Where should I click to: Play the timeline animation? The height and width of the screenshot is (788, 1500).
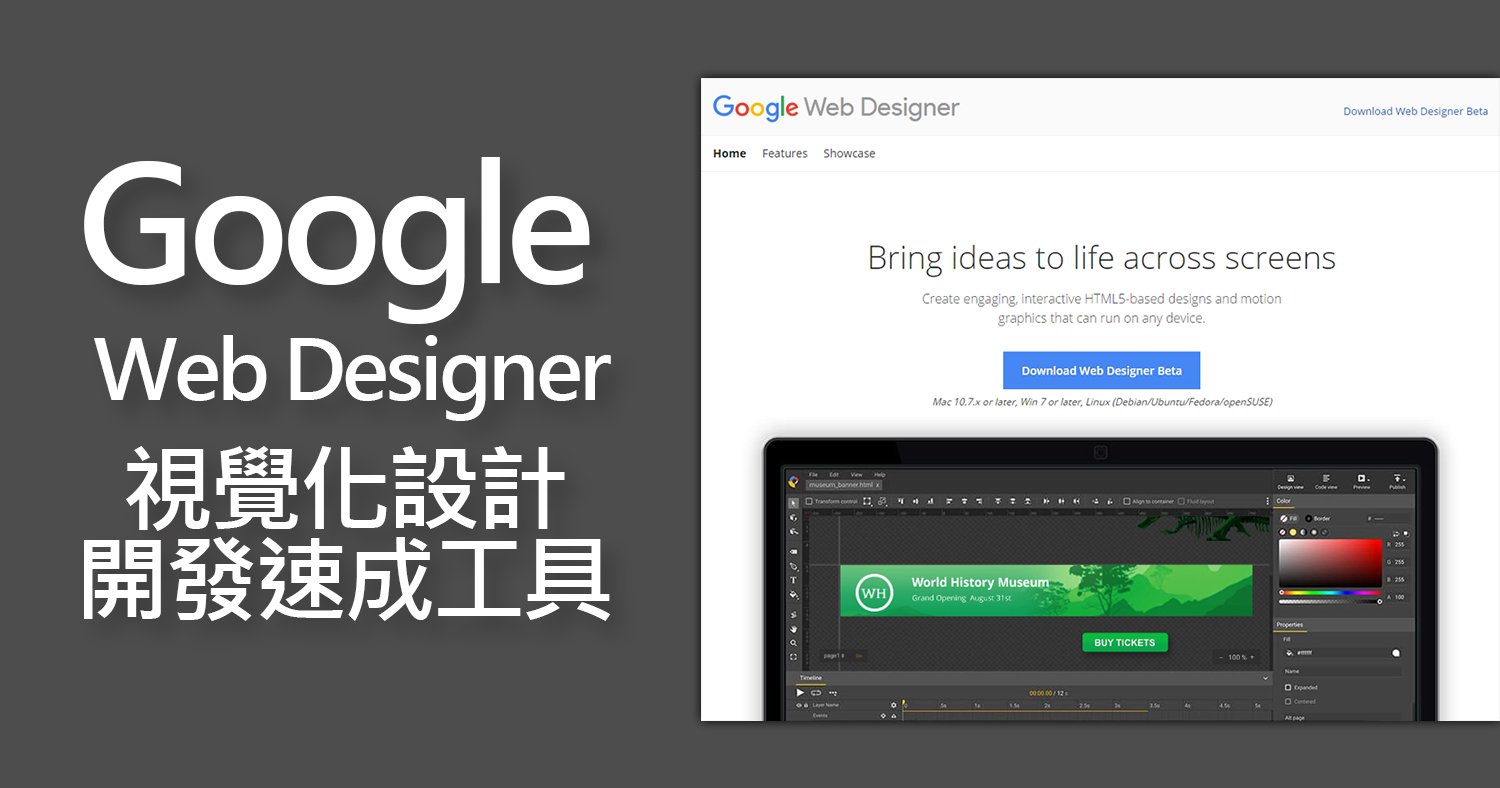click(800, 692)
